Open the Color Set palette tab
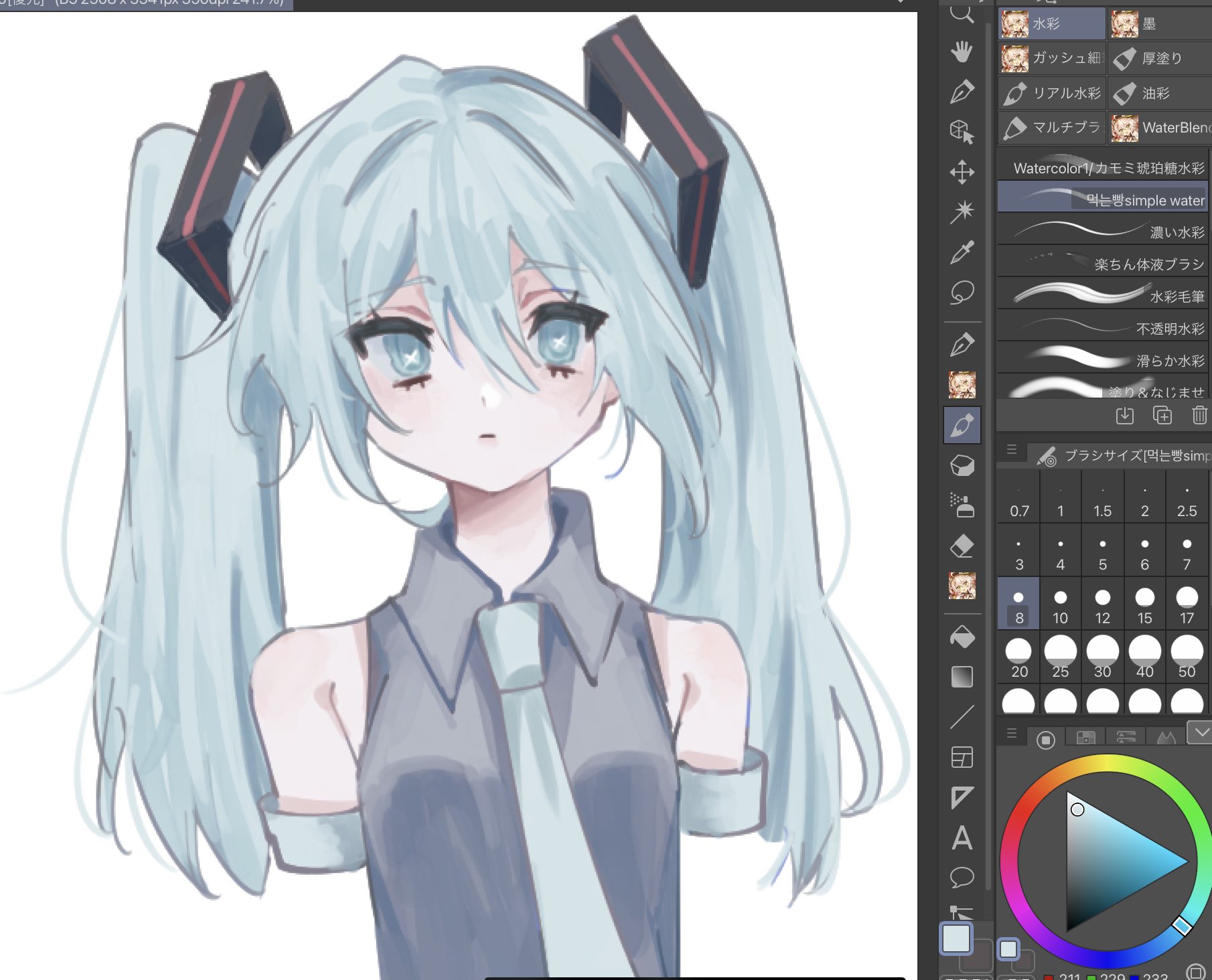The image size is (1212, 980). click(x=1085, y=738)
